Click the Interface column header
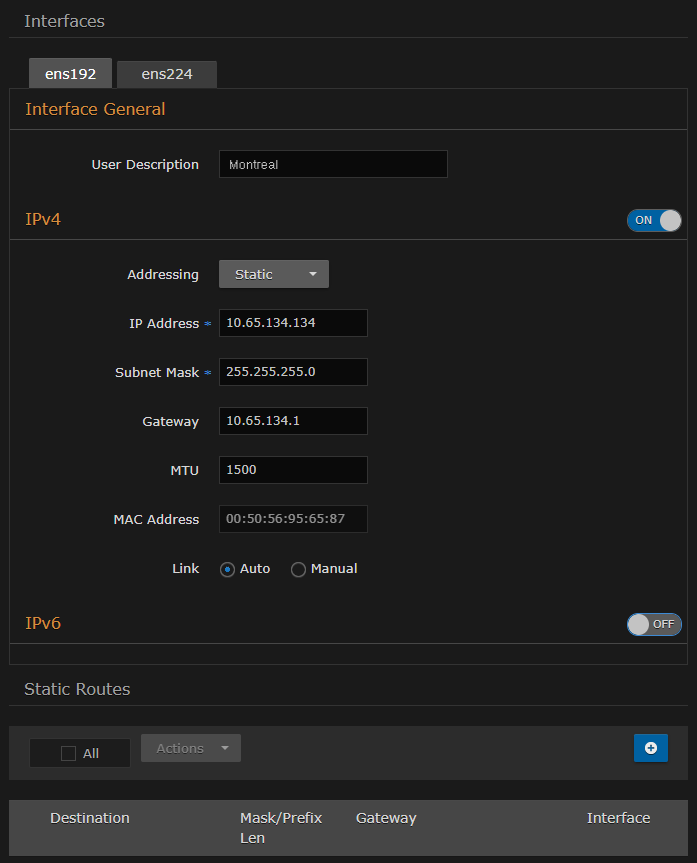The image size is (697, 863). pos(618,818)
